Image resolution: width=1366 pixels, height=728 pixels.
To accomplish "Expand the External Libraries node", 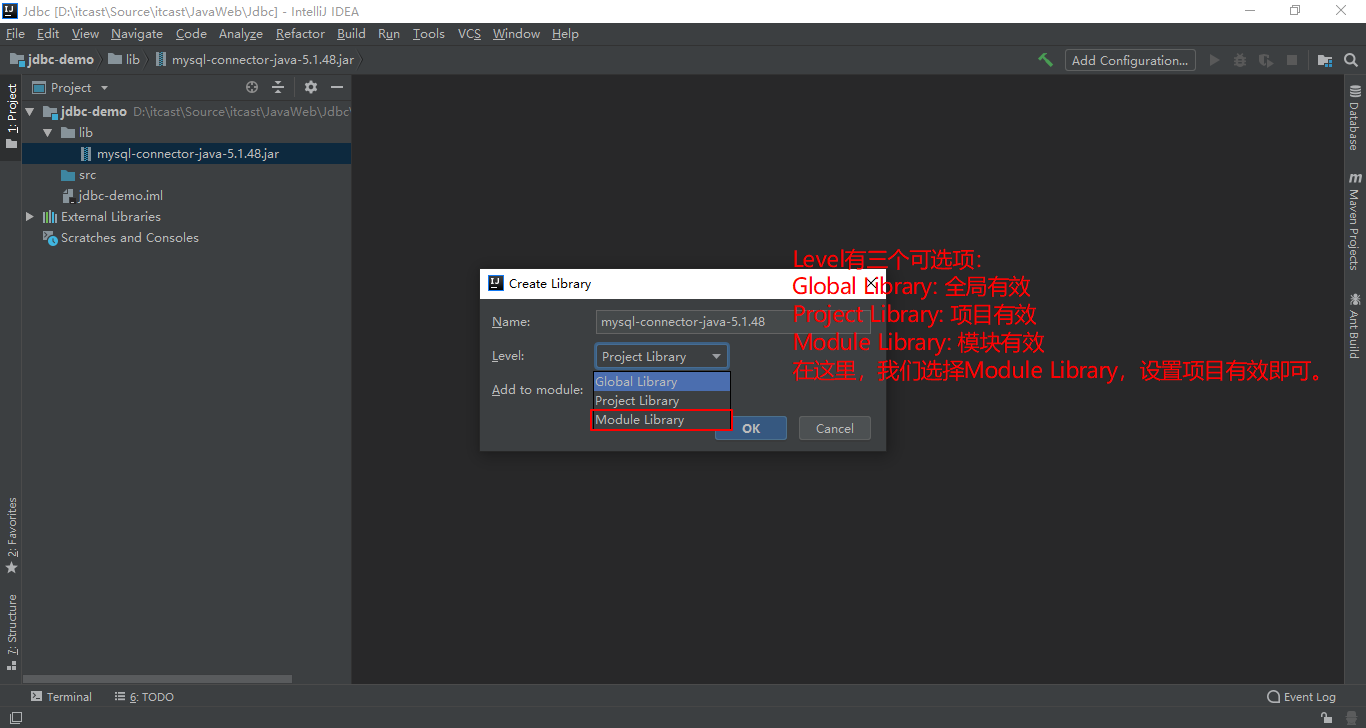I will (x=30, y=217).
